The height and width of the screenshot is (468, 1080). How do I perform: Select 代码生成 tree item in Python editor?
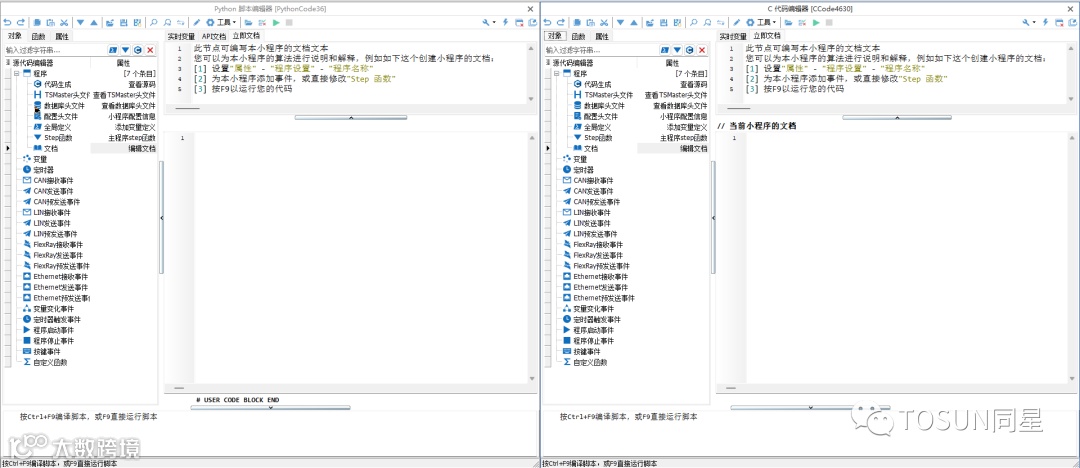(x=57, y=83)
